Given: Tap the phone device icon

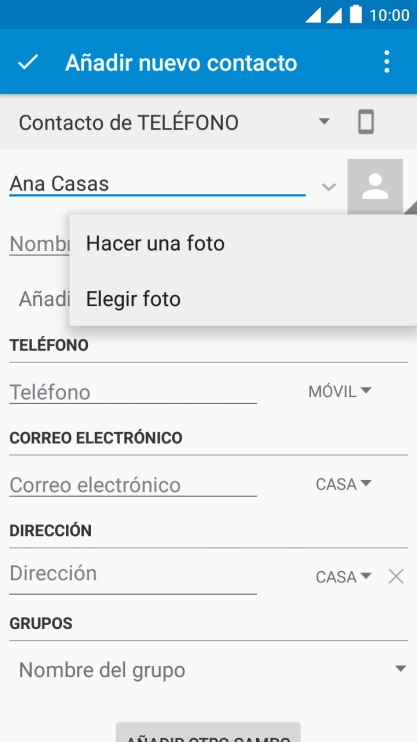Looking at the screenshot, I should coord(366,122).
